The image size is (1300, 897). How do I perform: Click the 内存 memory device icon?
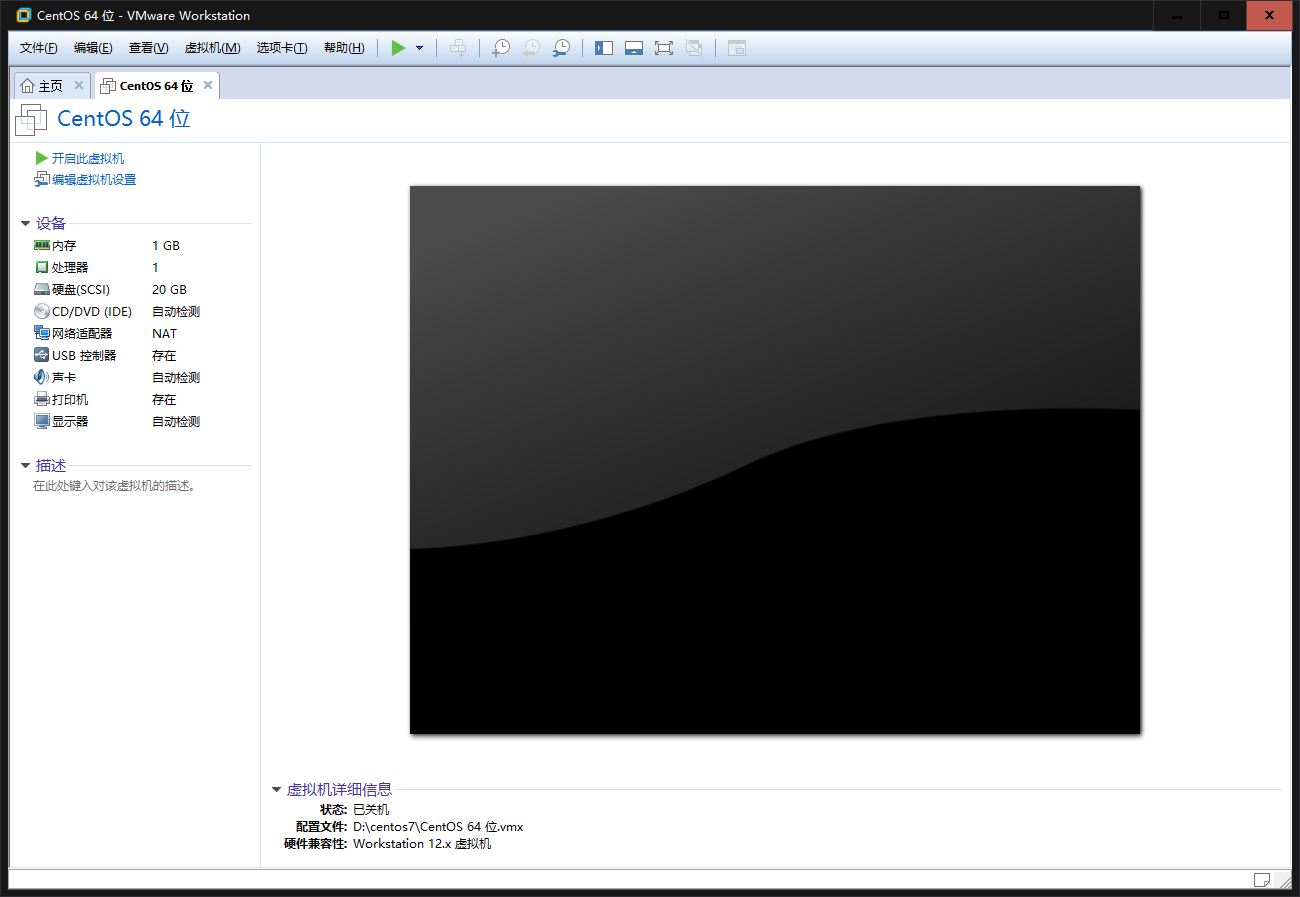pyautogui.click(x=42, y=245)
